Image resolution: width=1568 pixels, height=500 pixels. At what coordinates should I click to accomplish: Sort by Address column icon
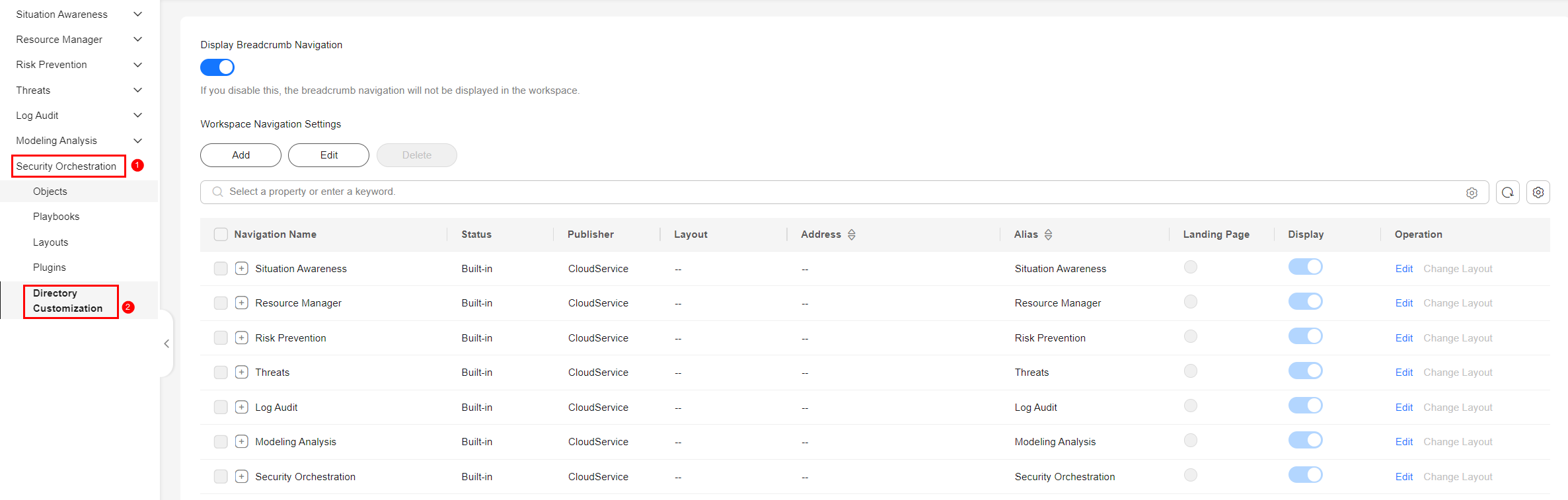tap(852, 234)
